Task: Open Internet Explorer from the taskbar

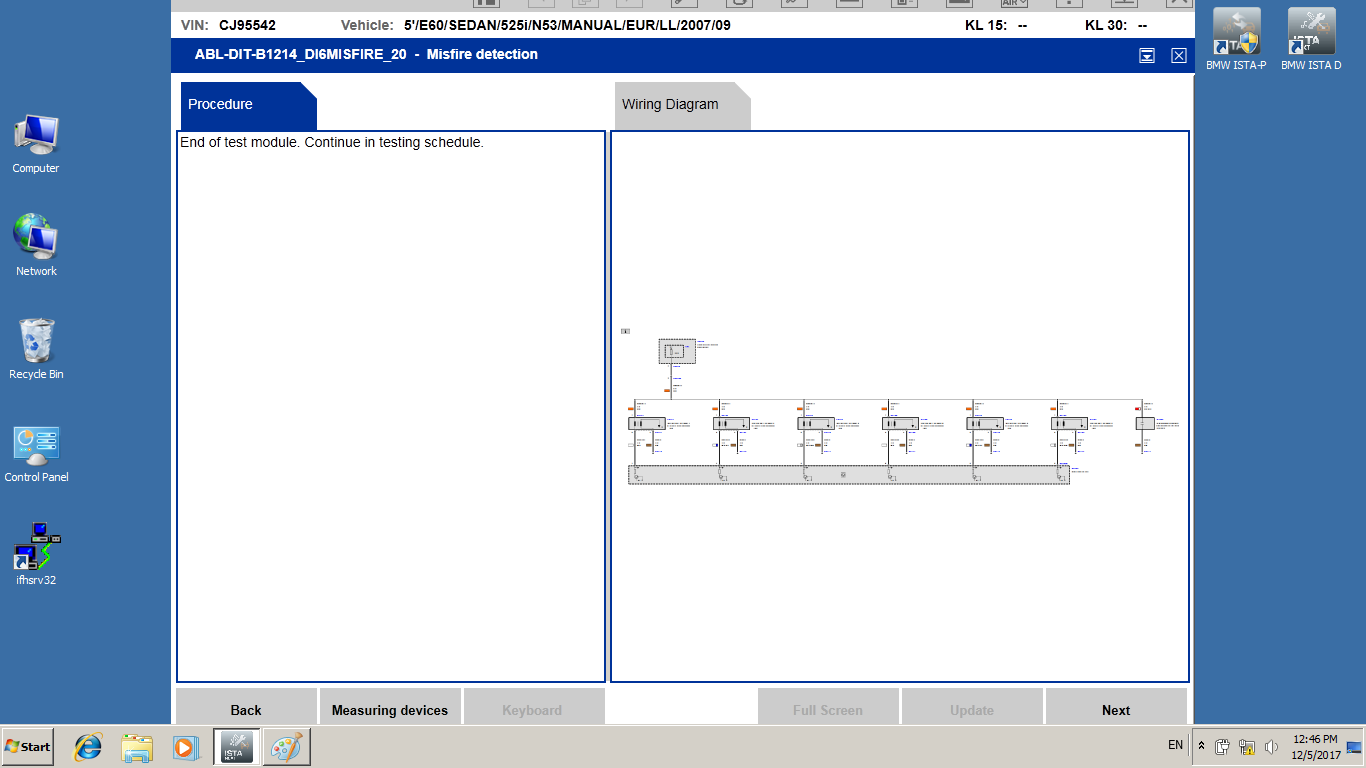Action: pos(88,746)
